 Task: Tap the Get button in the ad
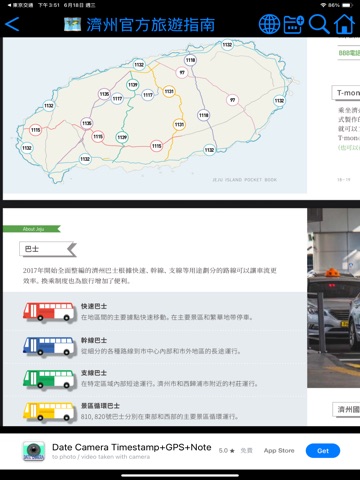click(x=323, y=451)
